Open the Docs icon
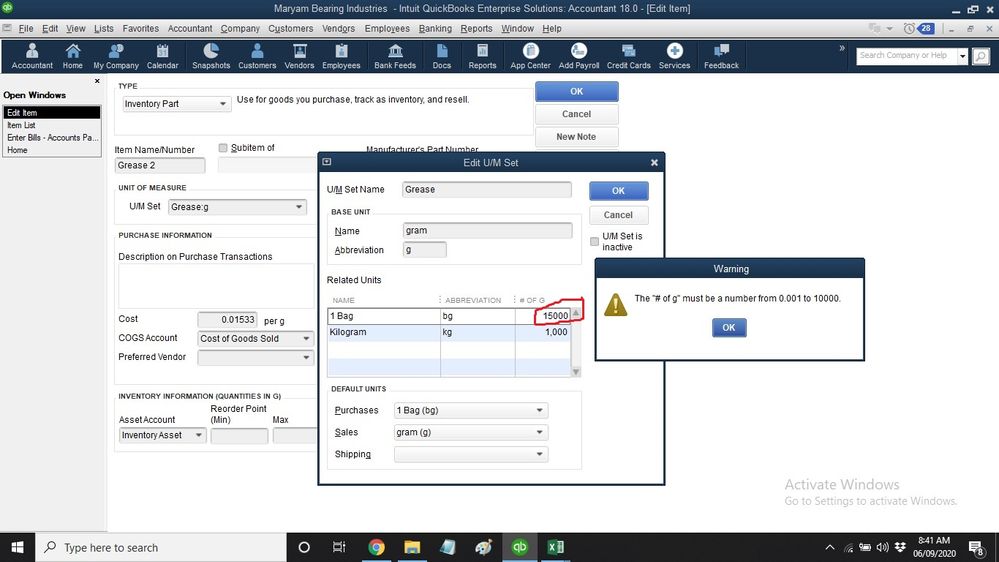This screenshot has height=562, width=999. coord(442,56)
